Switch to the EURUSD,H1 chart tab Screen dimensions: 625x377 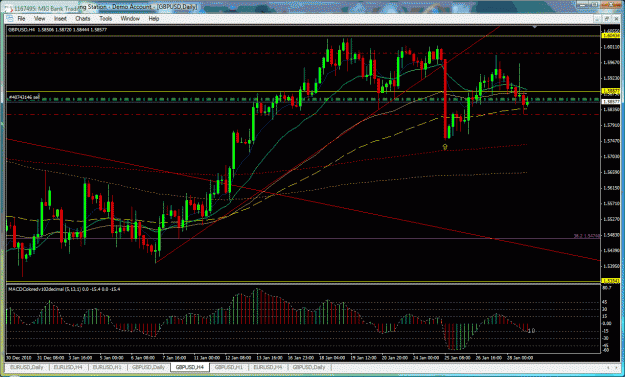107,367
